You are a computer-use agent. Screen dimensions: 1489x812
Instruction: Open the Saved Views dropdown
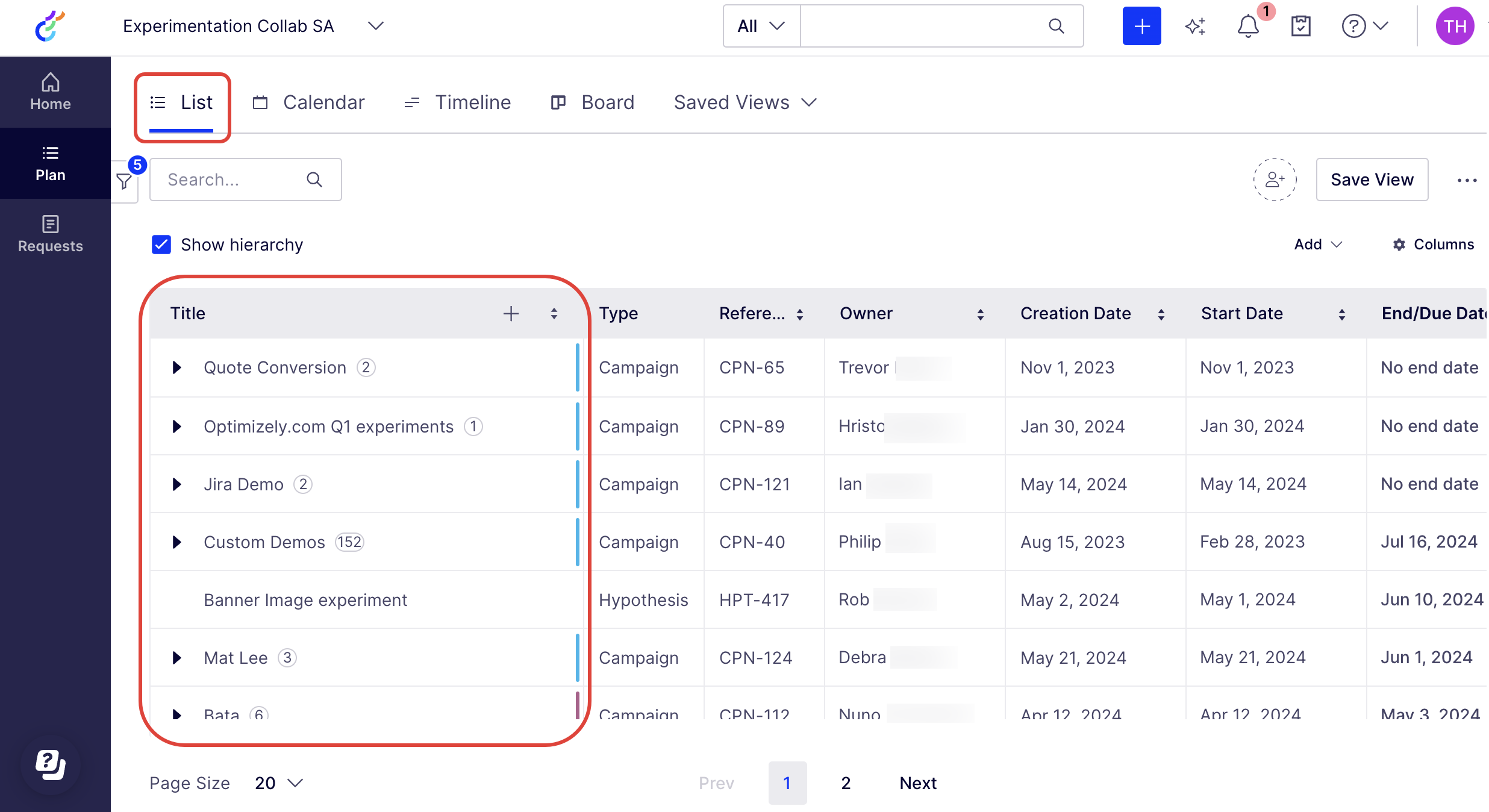click(x=745, y=102)
